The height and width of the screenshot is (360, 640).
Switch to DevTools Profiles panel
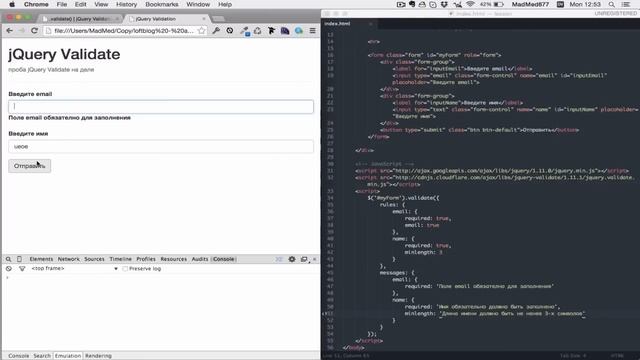coord(146,259)
